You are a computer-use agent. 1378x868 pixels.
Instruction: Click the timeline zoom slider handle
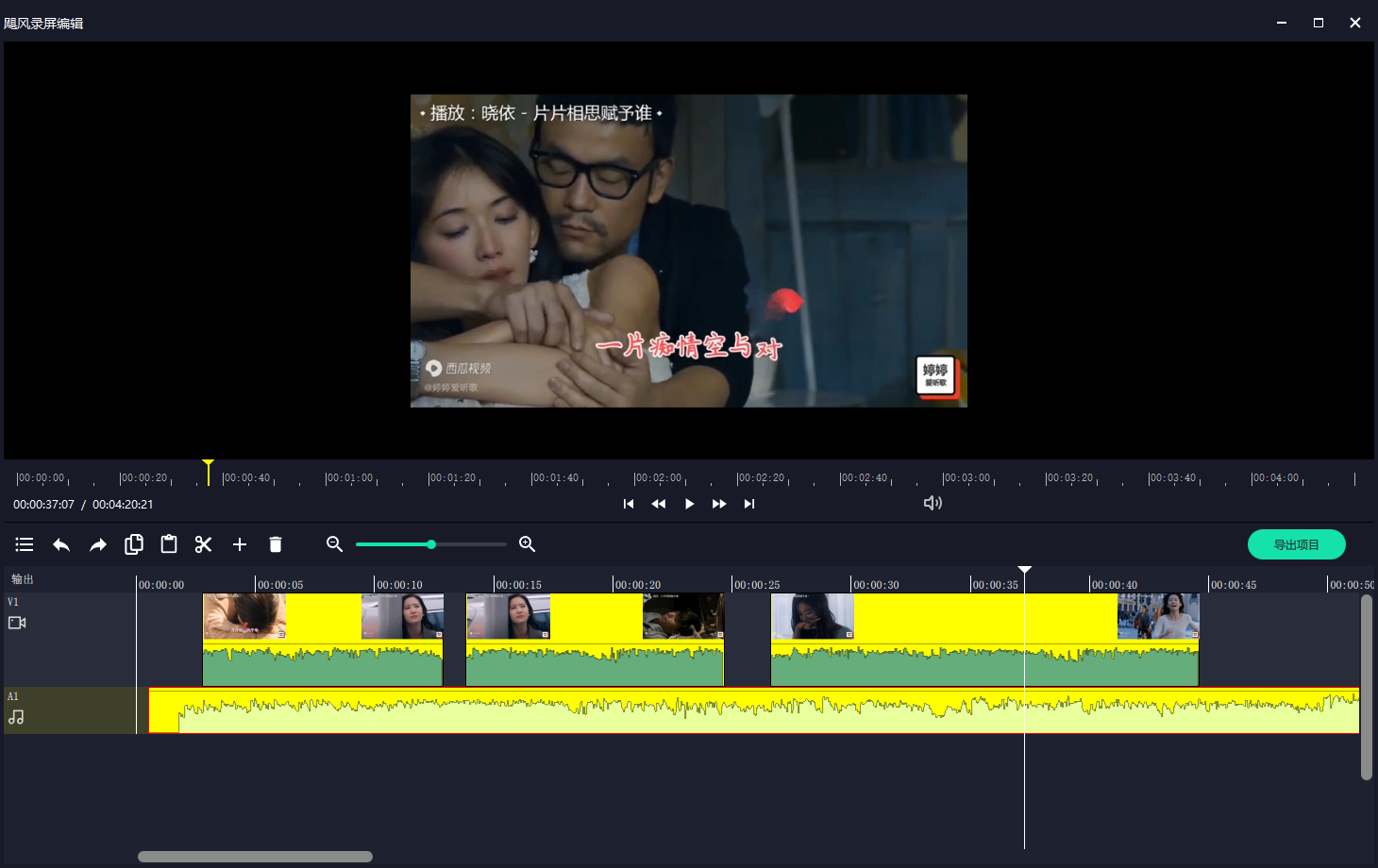(431, 544)
